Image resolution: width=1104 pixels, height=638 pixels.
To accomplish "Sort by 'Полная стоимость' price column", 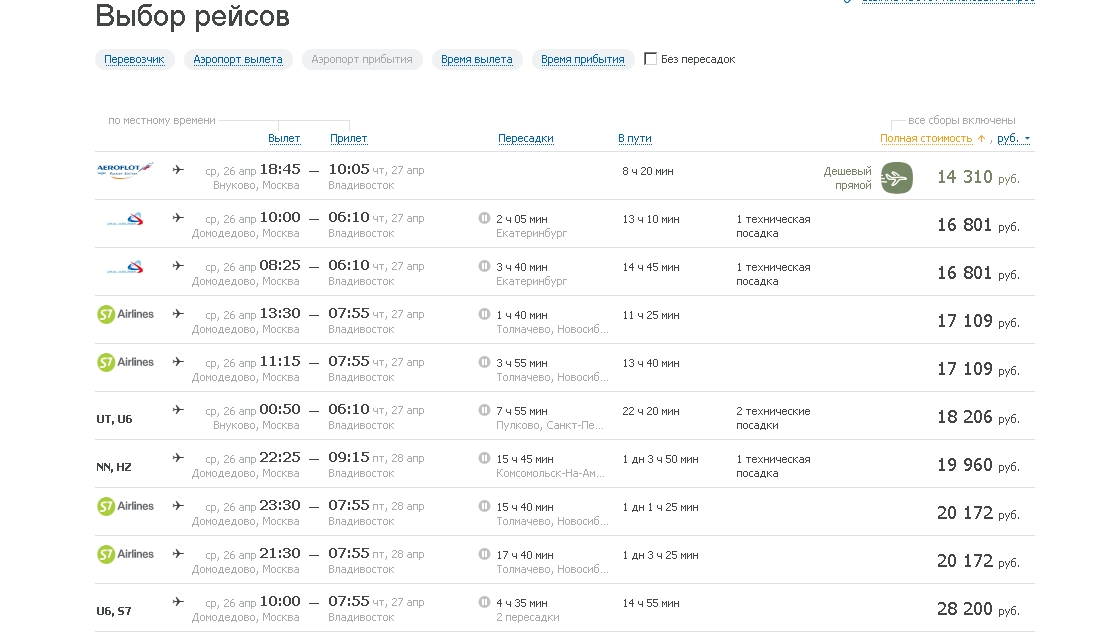I will pyautogui.click(x=926, y=138).
